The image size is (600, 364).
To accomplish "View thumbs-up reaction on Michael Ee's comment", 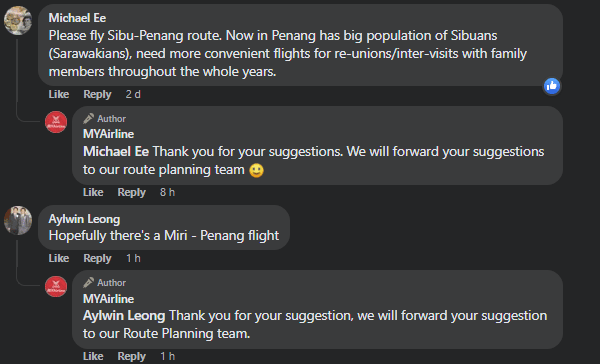I will [552, 86].
